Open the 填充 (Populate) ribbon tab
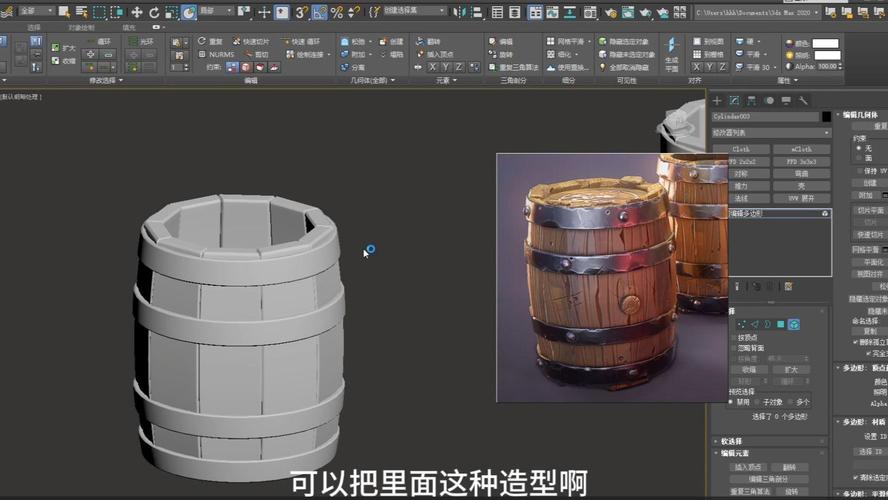 [129, 27]
